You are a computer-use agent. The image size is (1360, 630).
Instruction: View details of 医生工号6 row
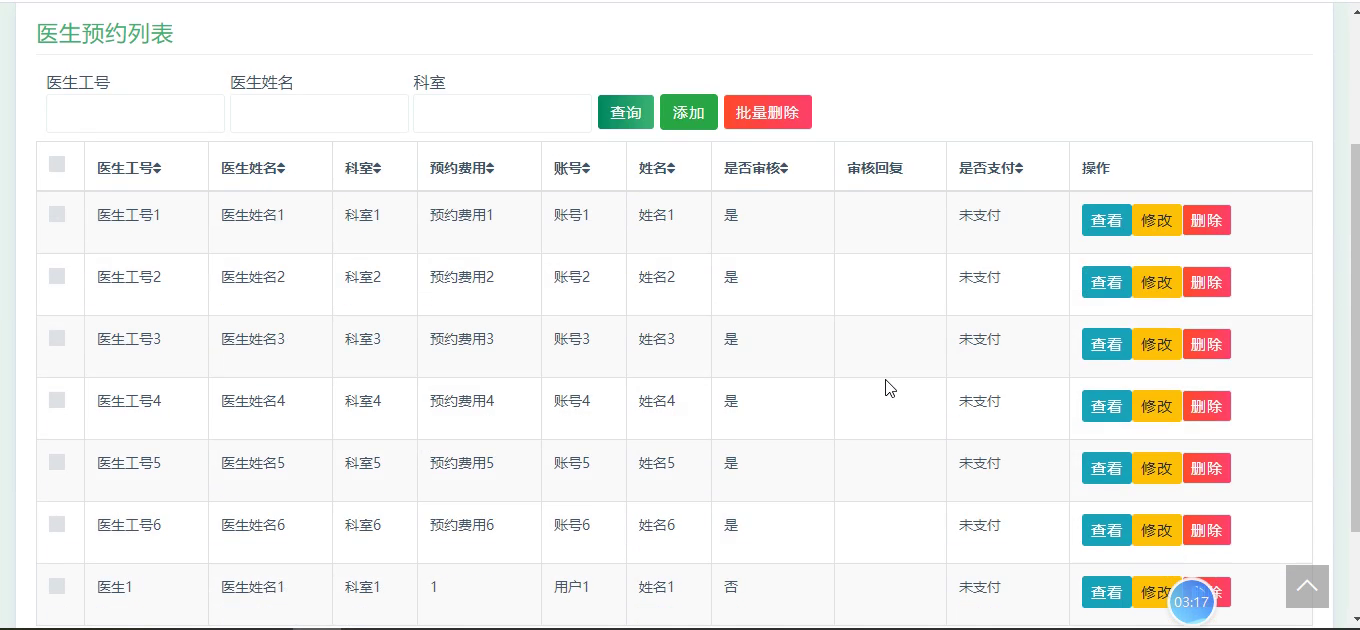1106,530
